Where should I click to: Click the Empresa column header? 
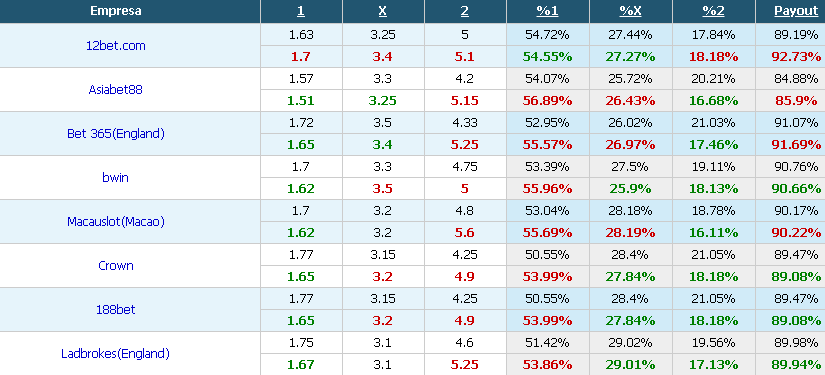116,11
